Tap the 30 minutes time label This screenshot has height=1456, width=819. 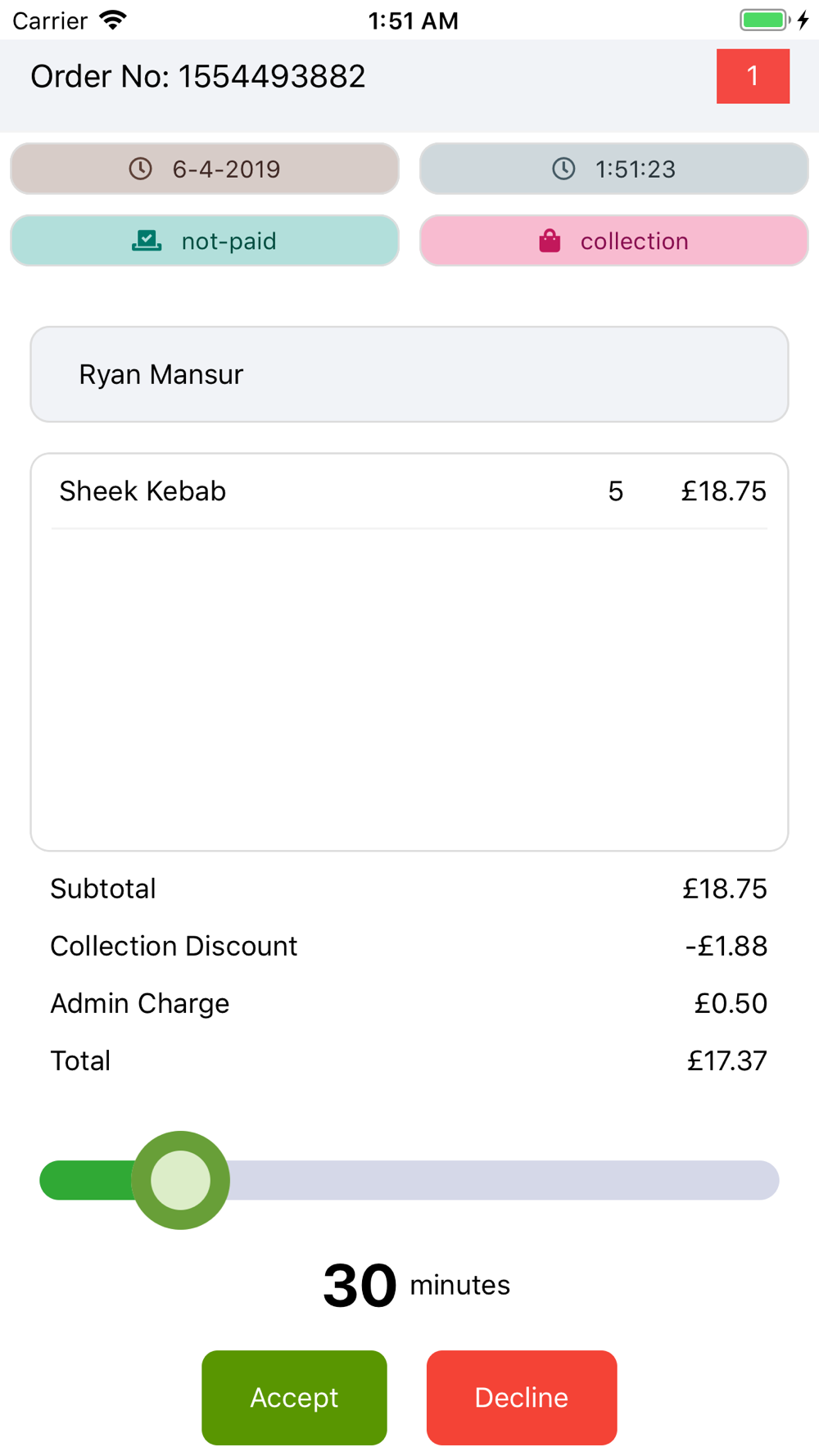tap(416, 1285)
